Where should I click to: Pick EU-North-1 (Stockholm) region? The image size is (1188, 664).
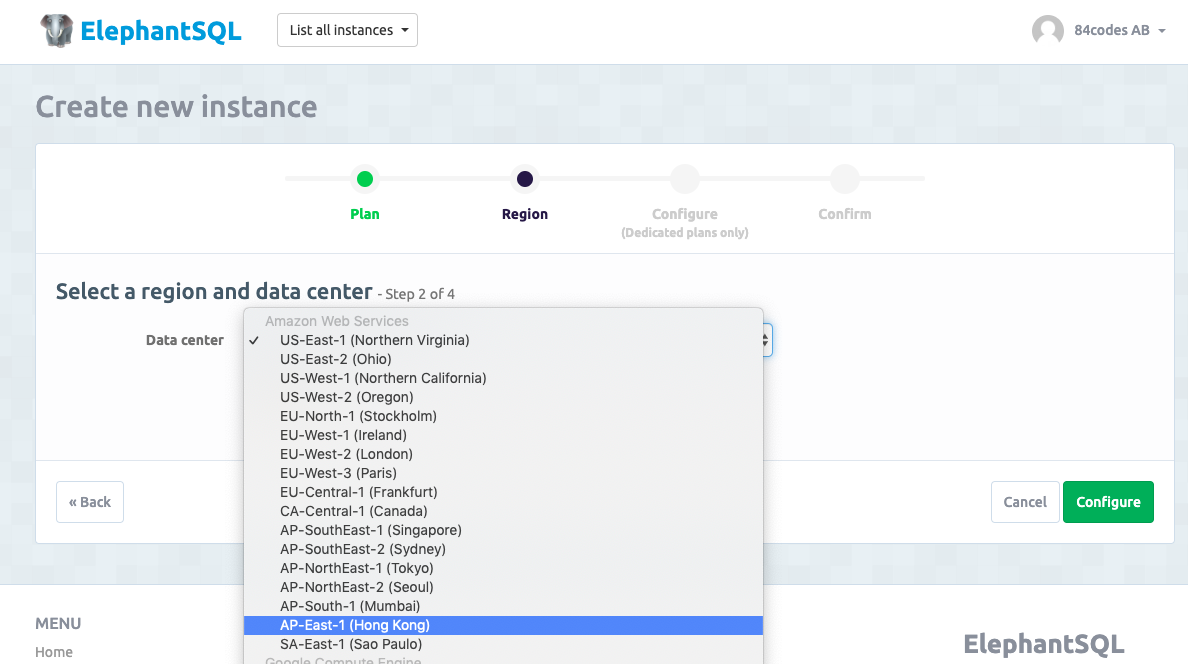(x=358, y=416)
